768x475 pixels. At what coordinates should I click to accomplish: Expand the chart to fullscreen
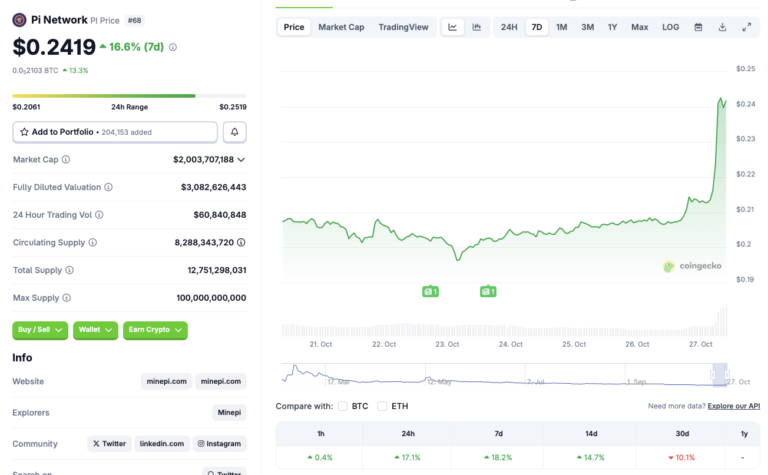pos(747,27)
